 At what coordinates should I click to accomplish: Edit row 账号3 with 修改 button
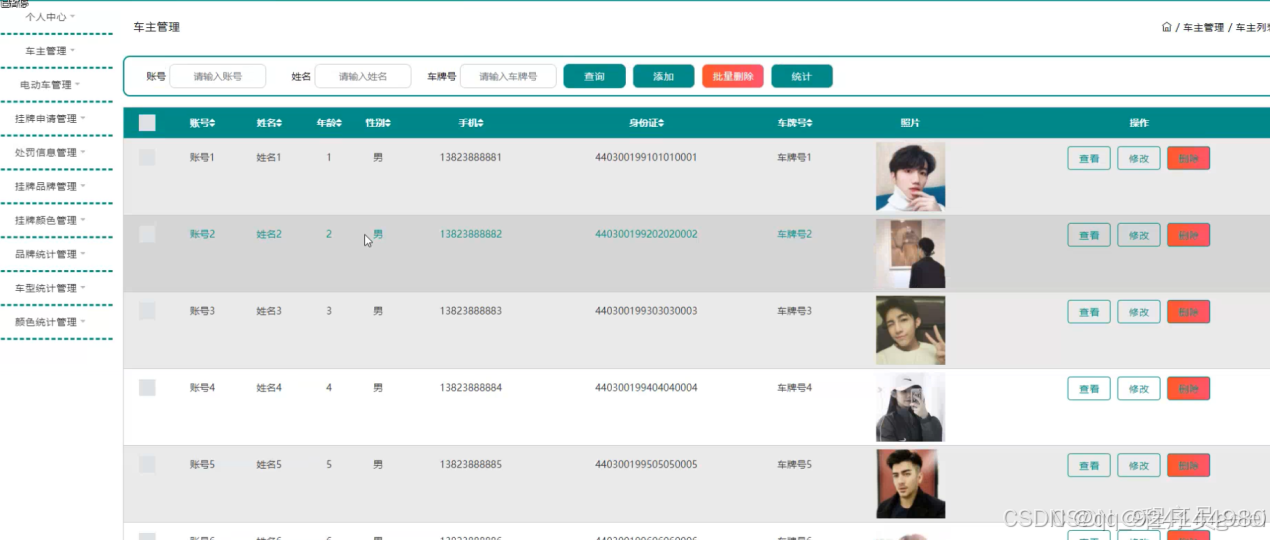1139,312
